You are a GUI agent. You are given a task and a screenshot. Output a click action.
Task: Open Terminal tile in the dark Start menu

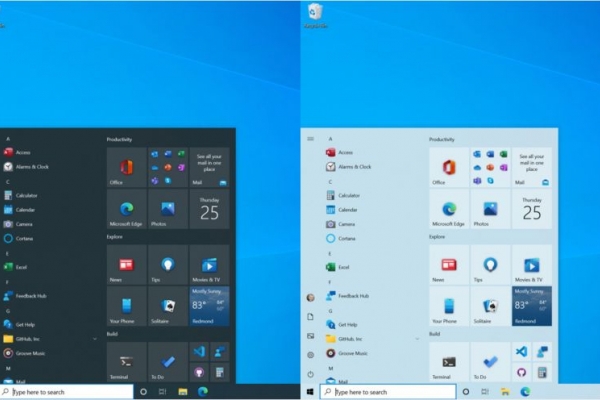[x=127, y=362]
